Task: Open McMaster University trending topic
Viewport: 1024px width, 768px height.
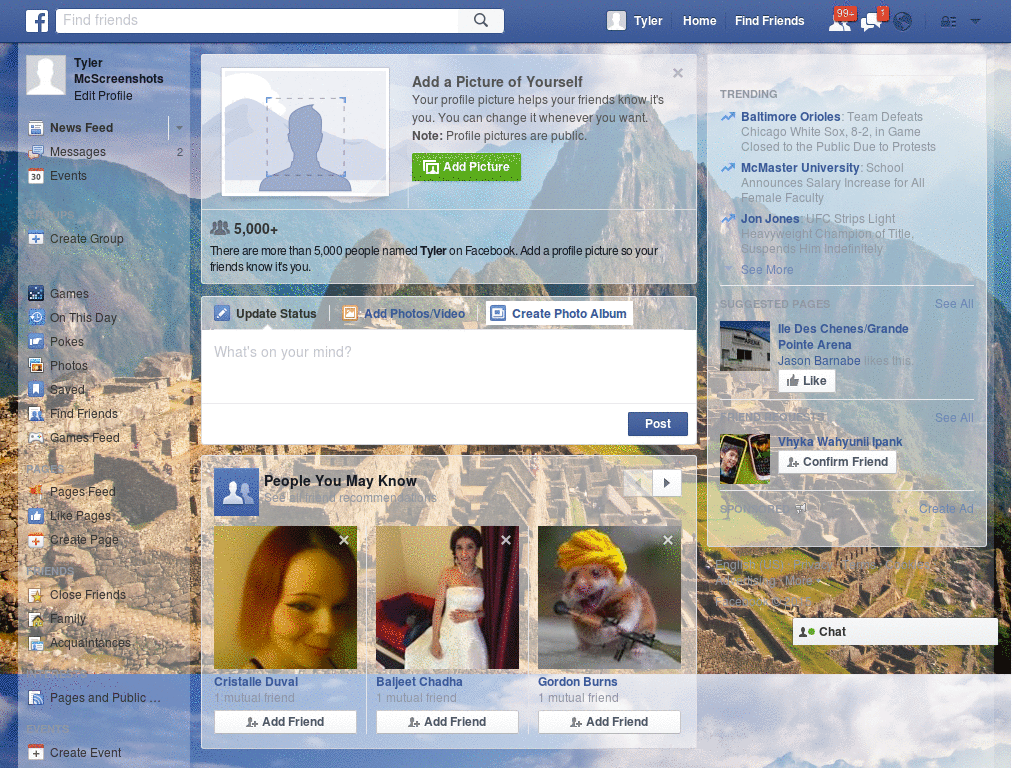Action: point(800,168)
